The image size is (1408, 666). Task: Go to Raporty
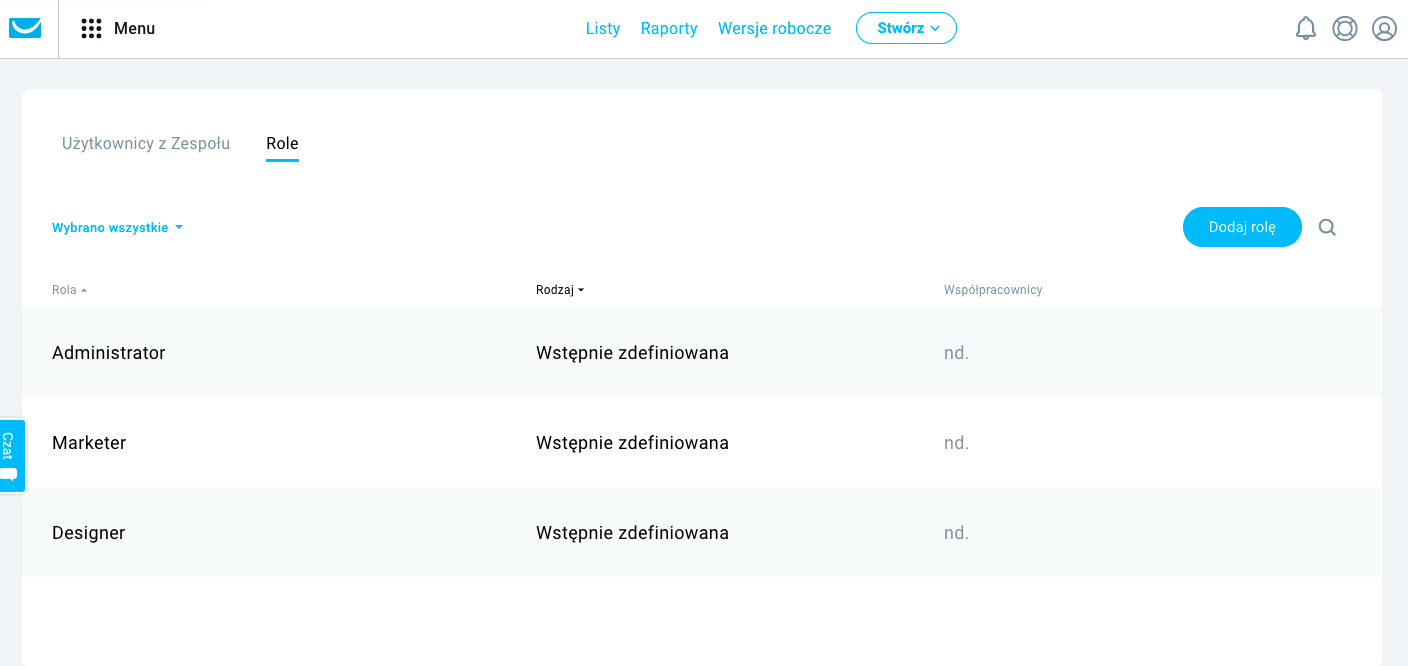669,28
